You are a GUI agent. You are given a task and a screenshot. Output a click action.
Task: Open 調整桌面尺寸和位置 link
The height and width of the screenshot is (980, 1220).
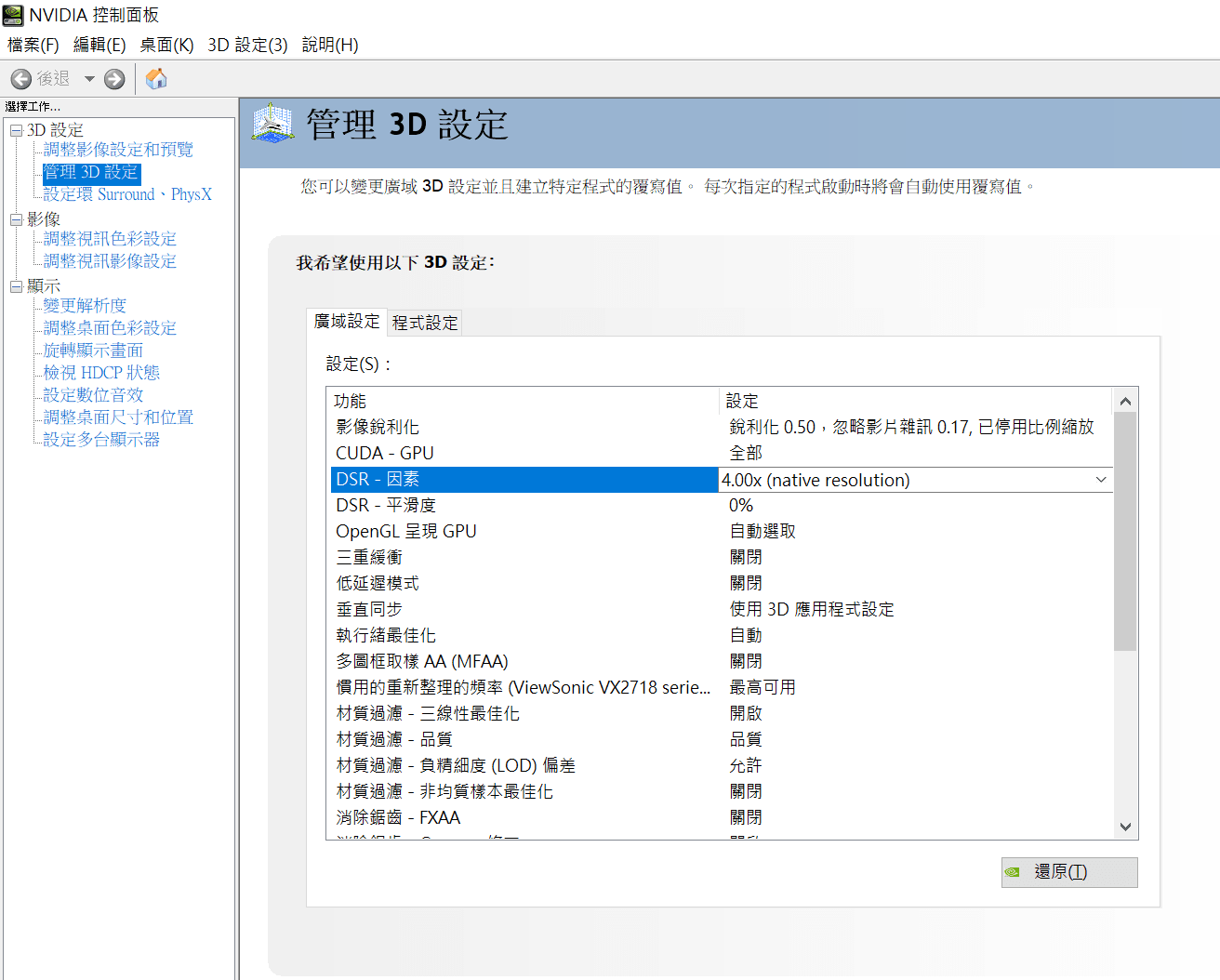pos(118,417)
